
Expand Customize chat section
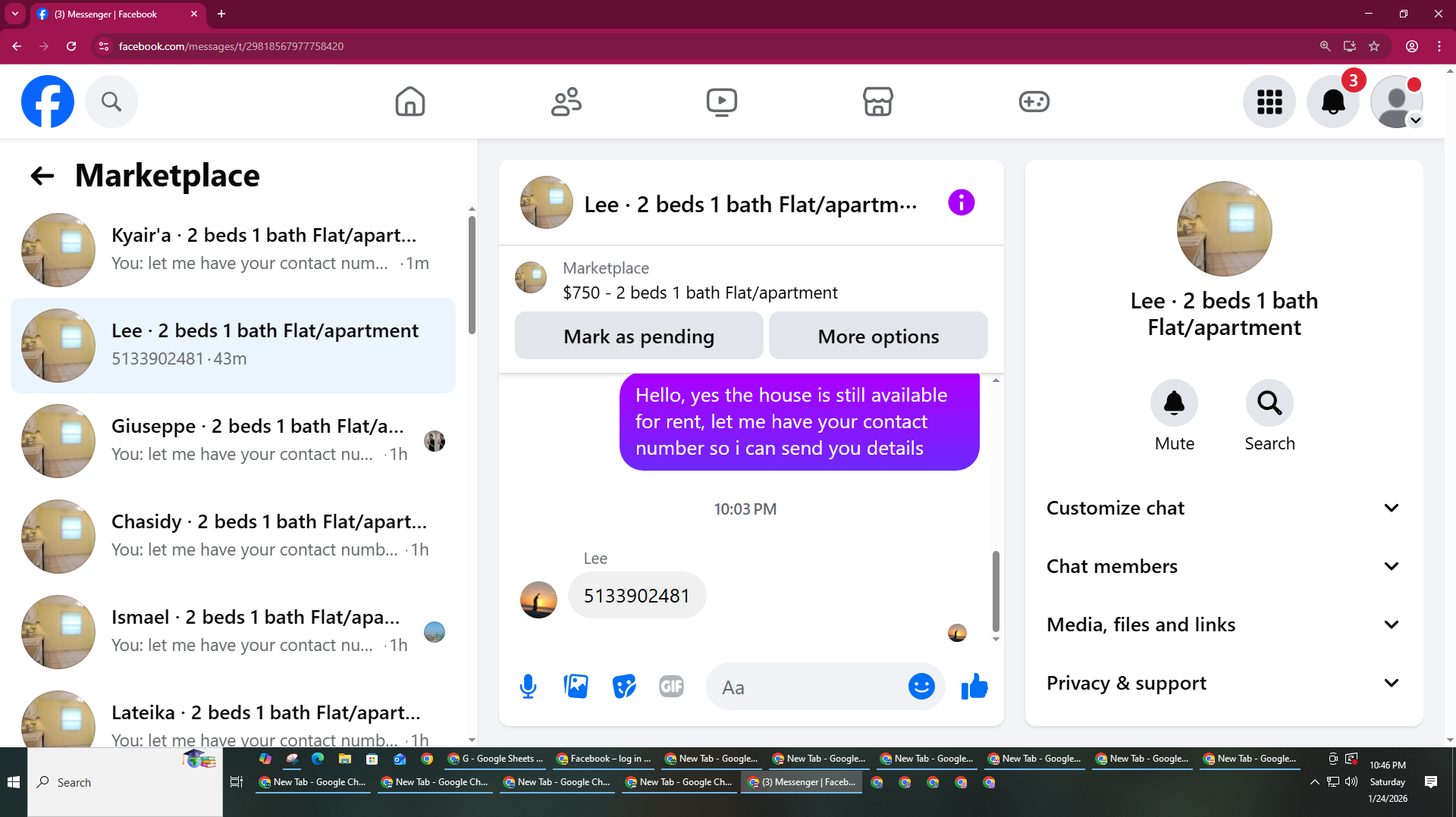click(x=1223, y=508)
